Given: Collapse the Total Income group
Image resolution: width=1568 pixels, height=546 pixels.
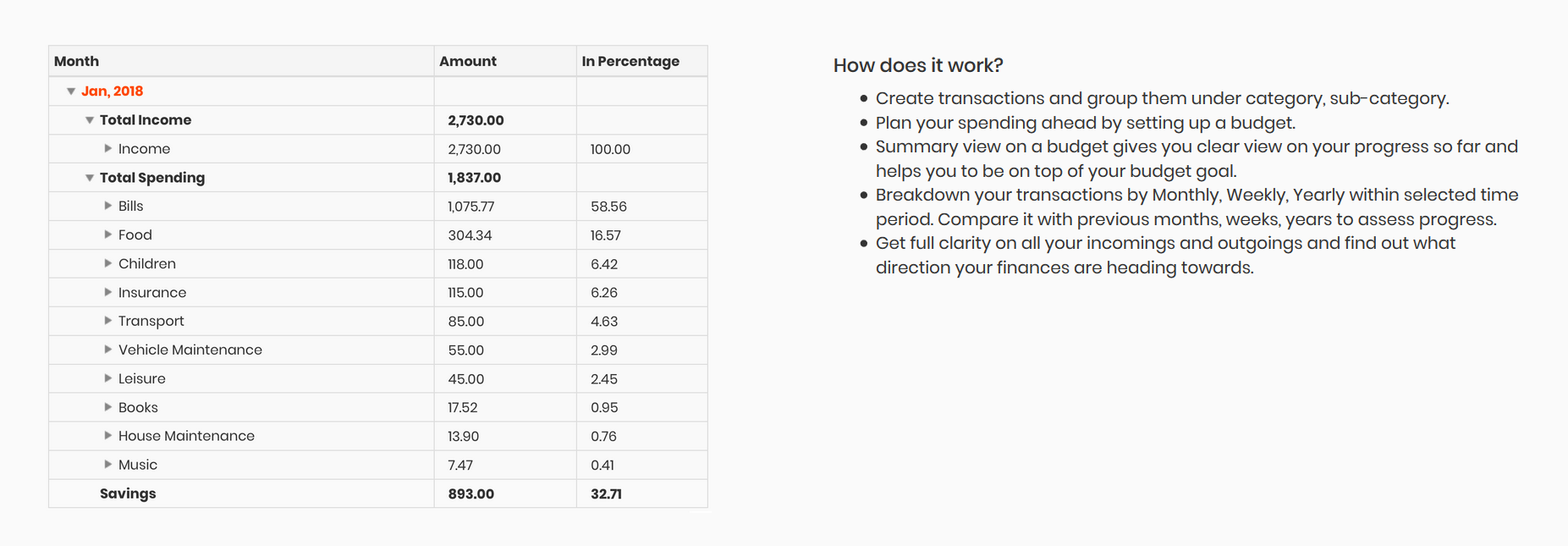Looking at the screenshot, I should coord(90,120).
